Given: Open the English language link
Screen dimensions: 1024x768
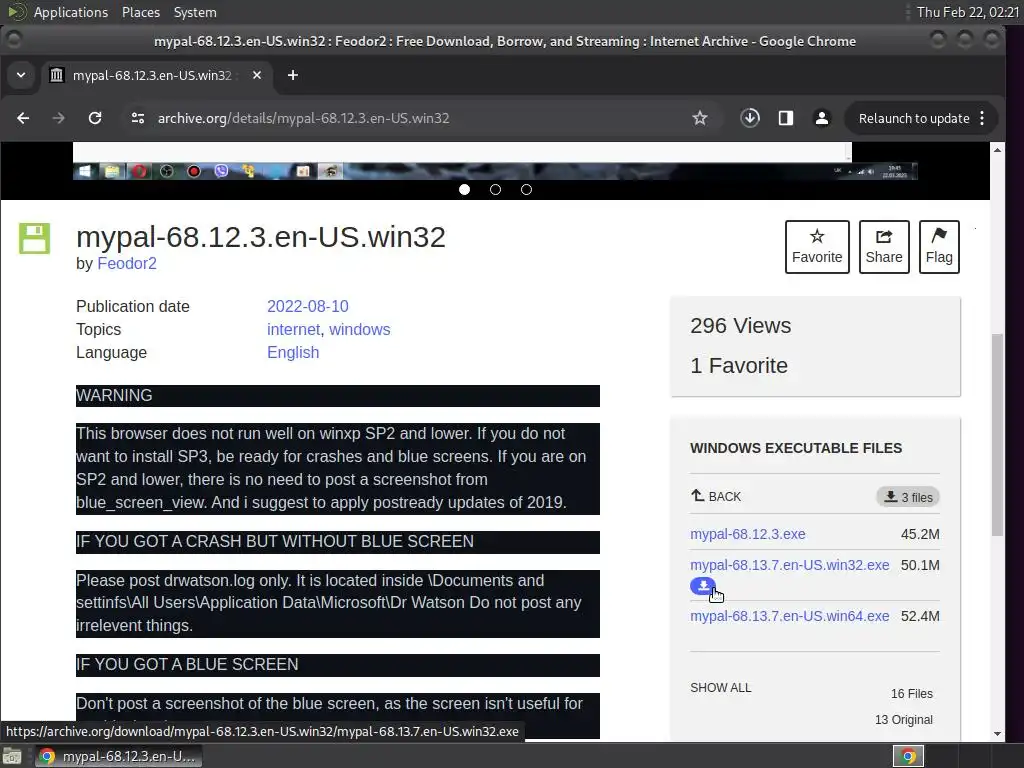Looking at the screenshot, I should (293, 352).
